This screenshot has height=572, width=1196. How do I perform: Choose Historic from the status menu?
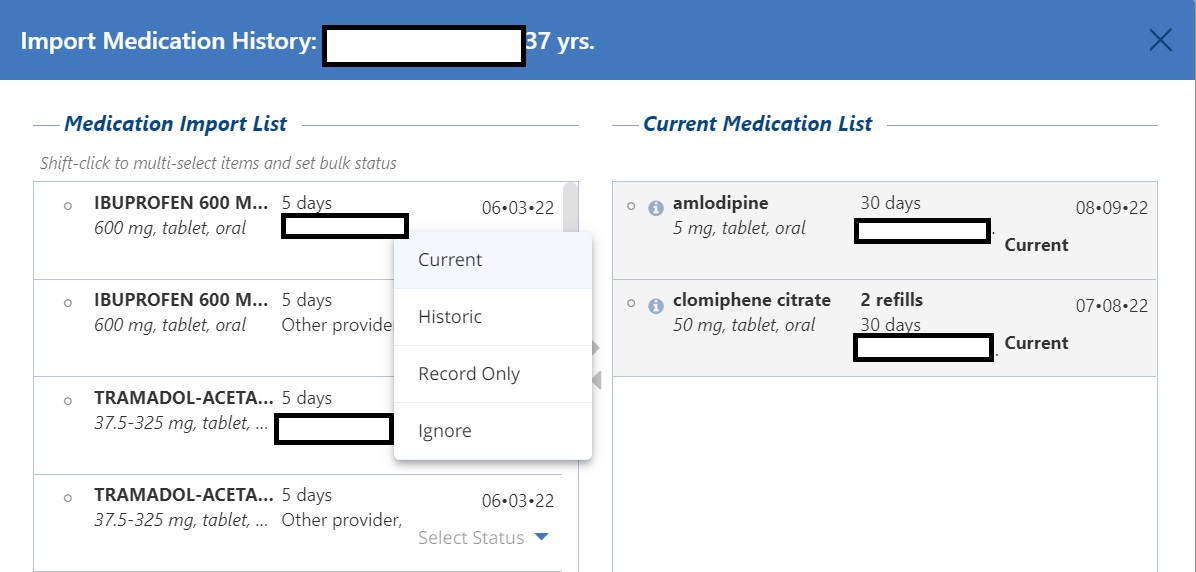(x=450, y=317)
